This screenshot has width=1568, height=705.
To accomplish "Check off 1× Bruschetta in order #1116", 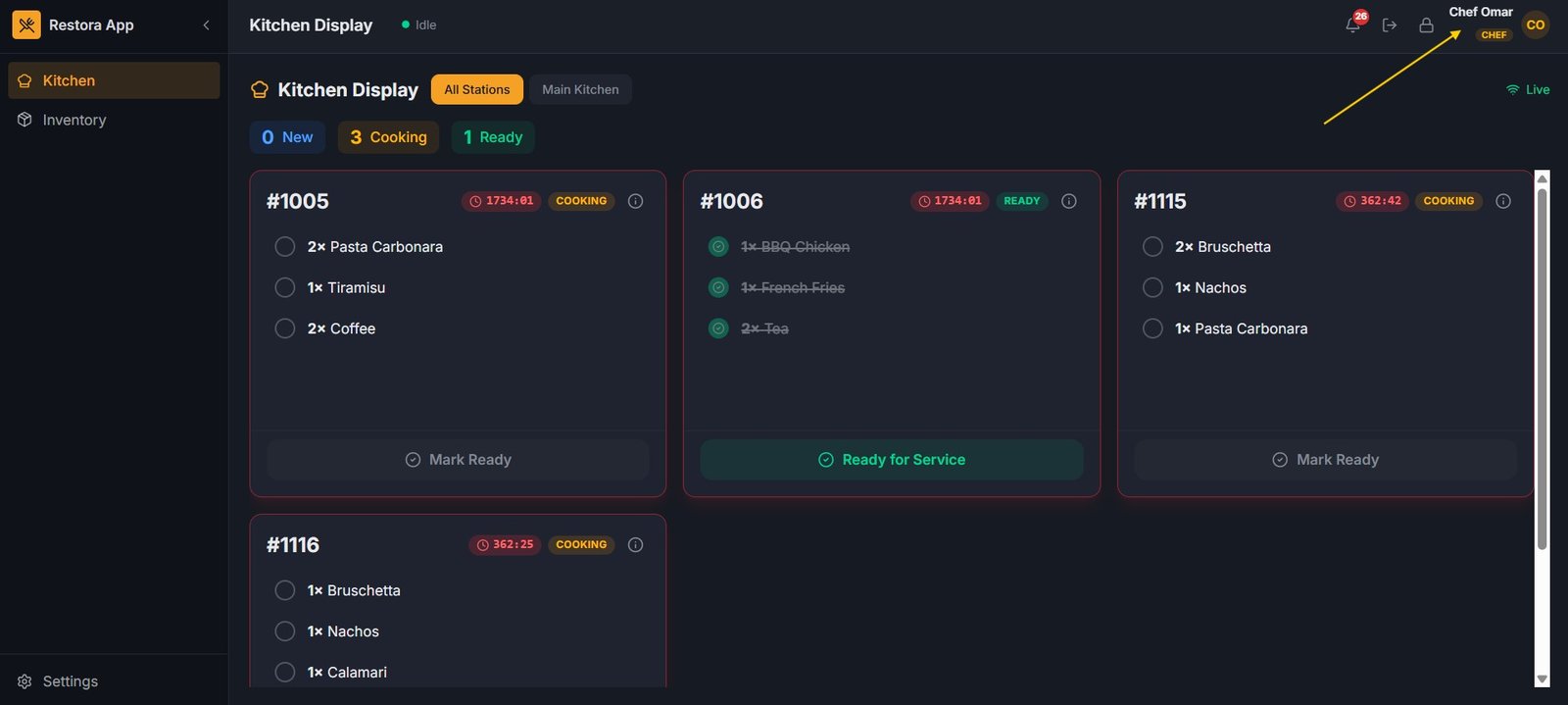I will (285, 590).
